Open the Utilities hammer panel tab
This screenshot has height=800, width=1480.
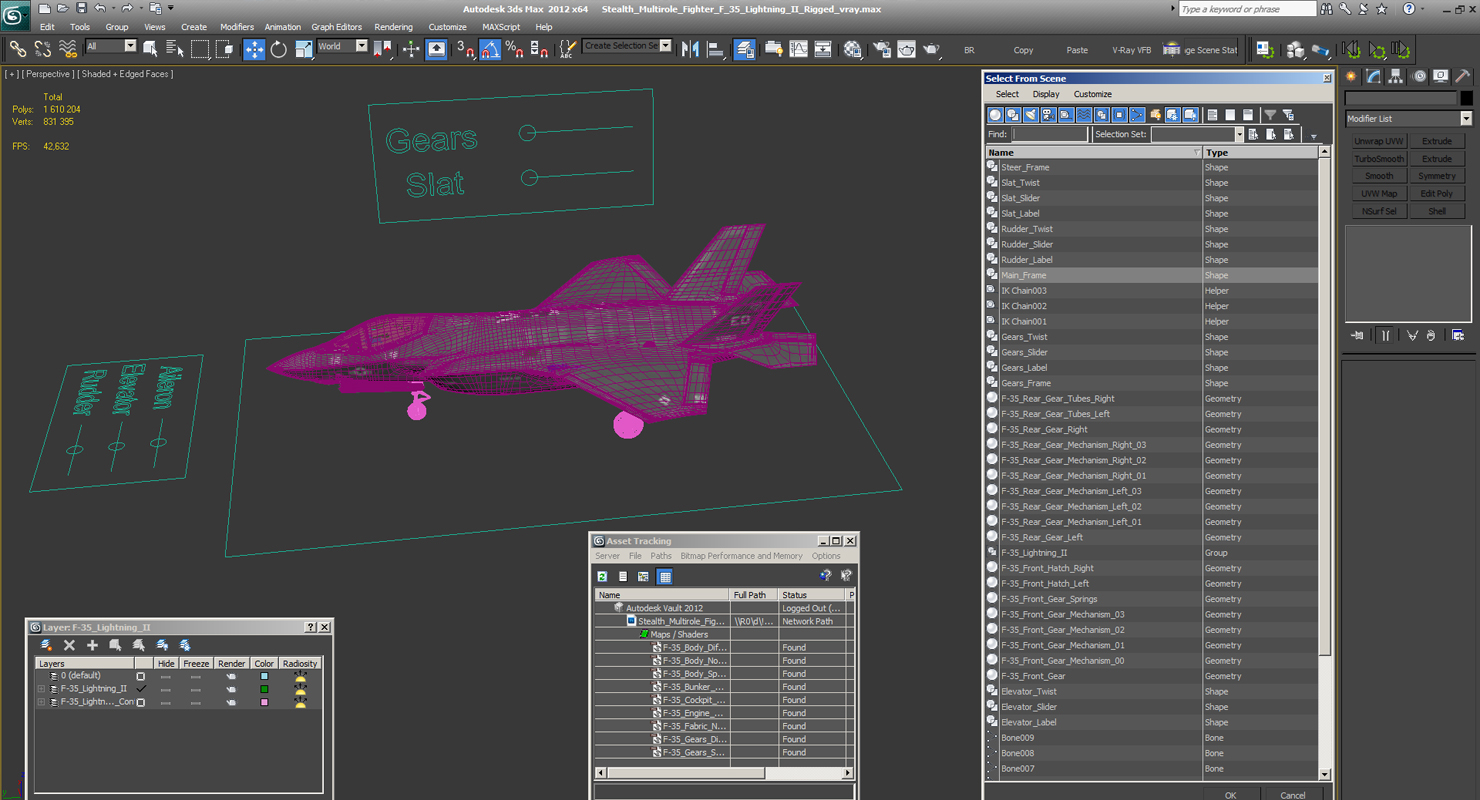pyautogui.click(x=1462, y=76)
